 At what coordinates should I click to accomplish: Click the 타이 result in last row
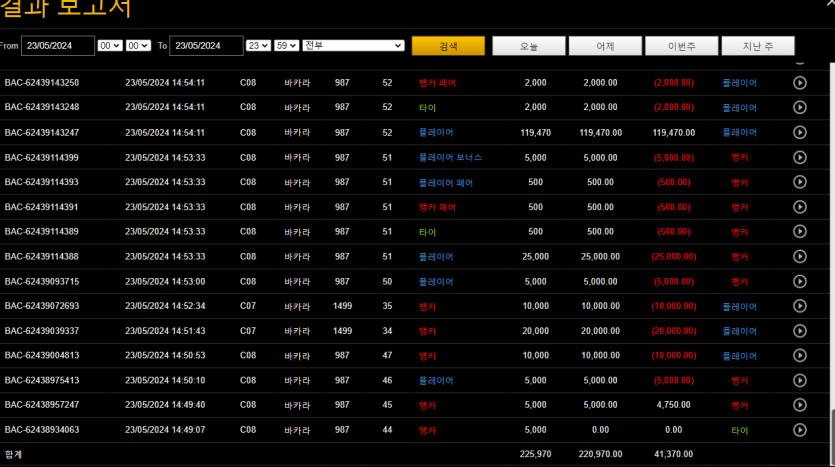click(x=740, y=430)
